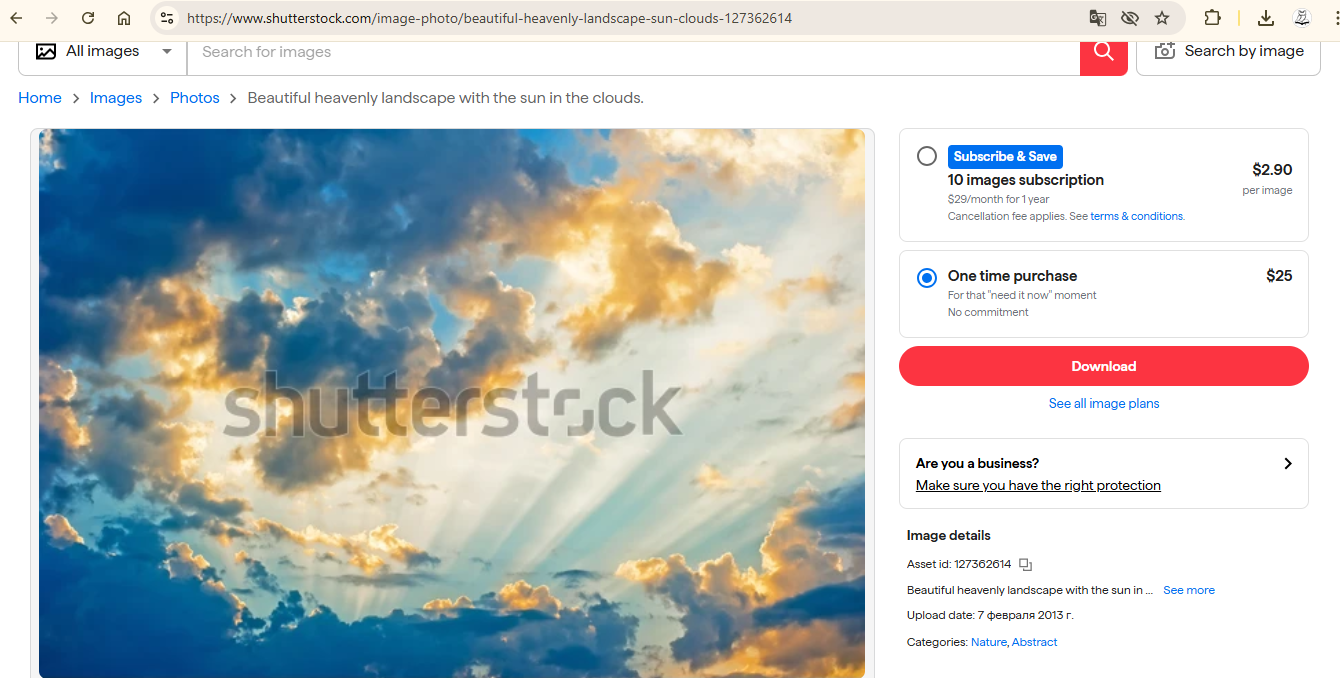Viewport: 1340px width, 678px height.
Task: Click the $25 price text
Action: (x=1279, y=276)
